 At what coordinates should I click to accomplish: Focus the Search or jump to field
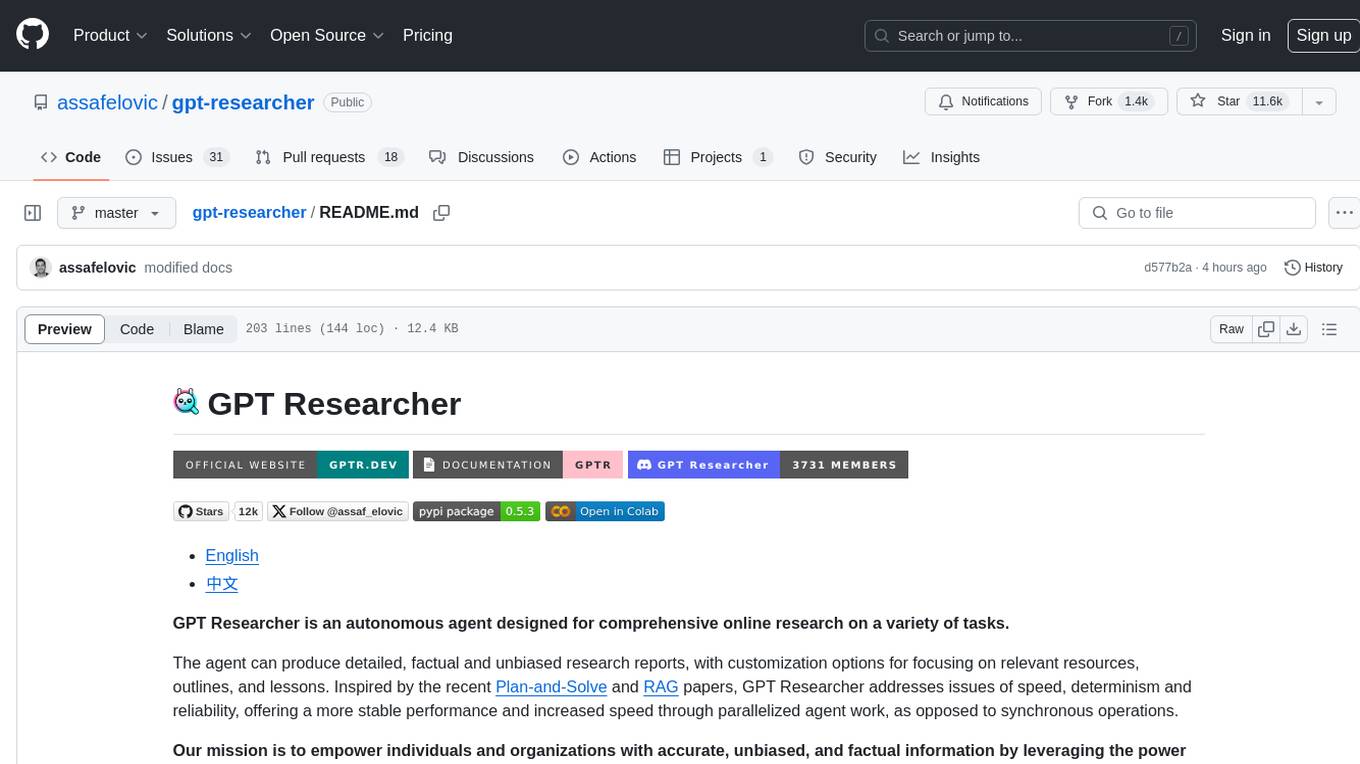[1031, 35]
